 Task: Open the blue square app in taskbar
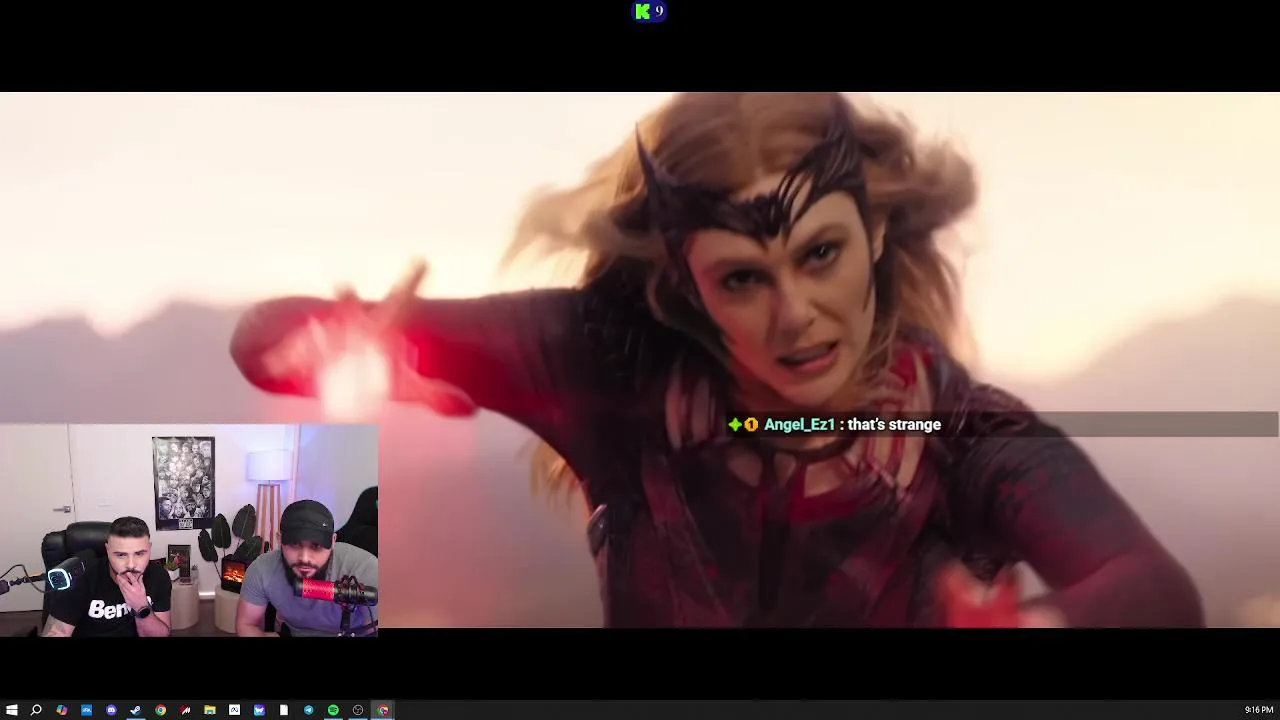coord(86,710)
